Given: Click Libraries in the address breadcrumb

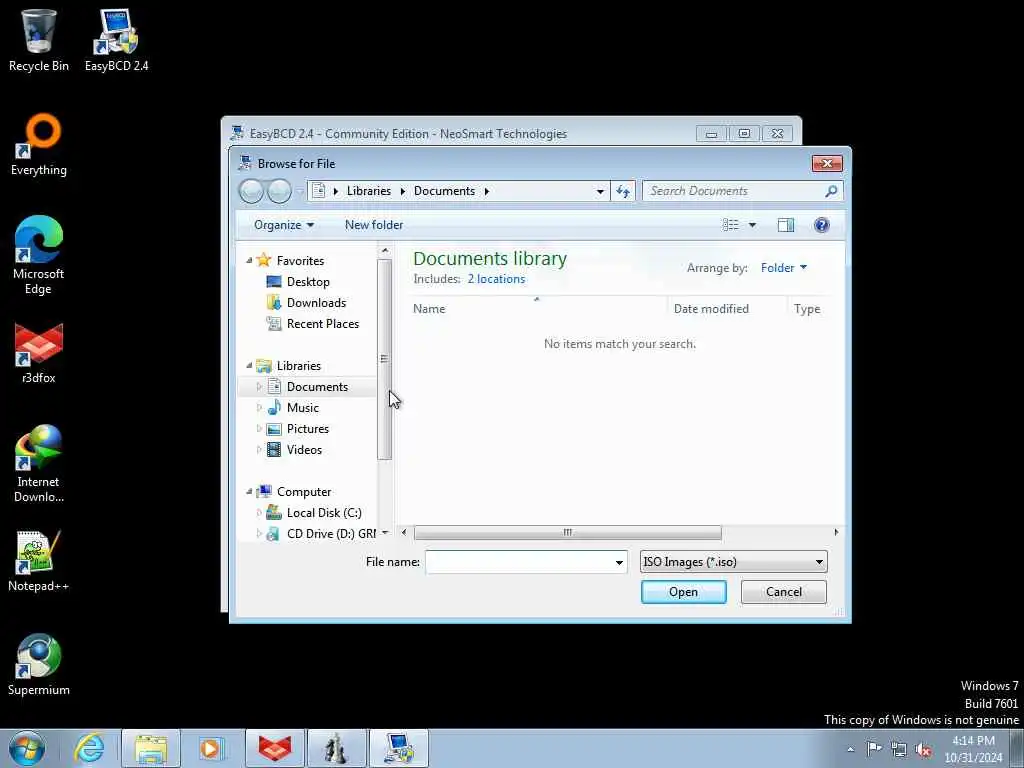Looking at the screenshot, I should coord(368,191).
